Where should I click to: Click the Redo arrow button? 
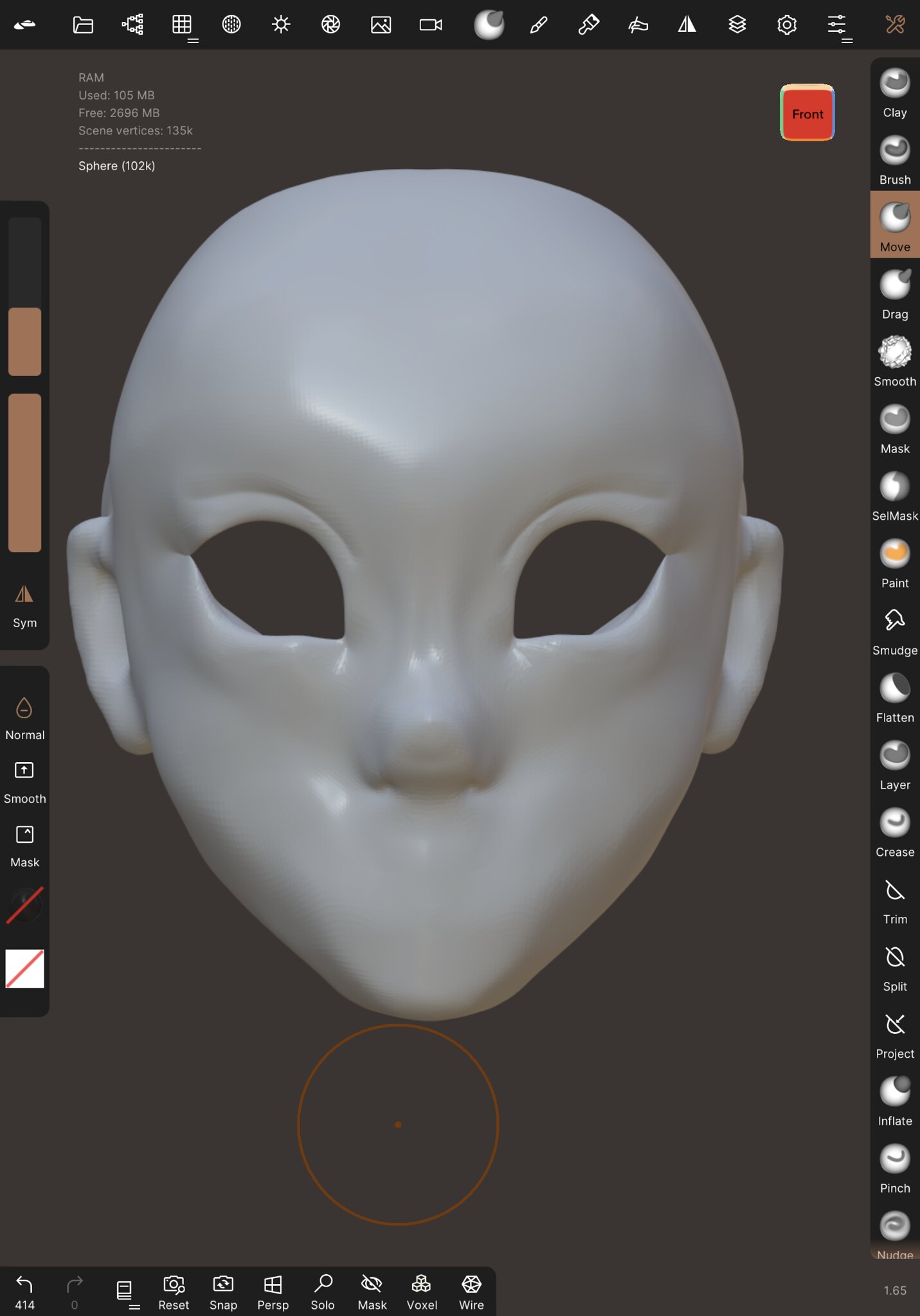74,1292
